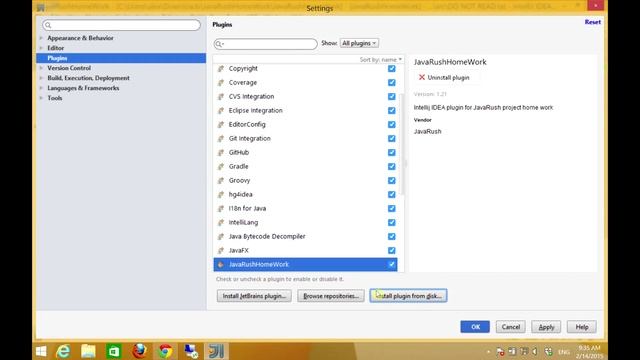Open Chrome from taskbar
This screenshot has width=640, height=360.
[165, 351]
